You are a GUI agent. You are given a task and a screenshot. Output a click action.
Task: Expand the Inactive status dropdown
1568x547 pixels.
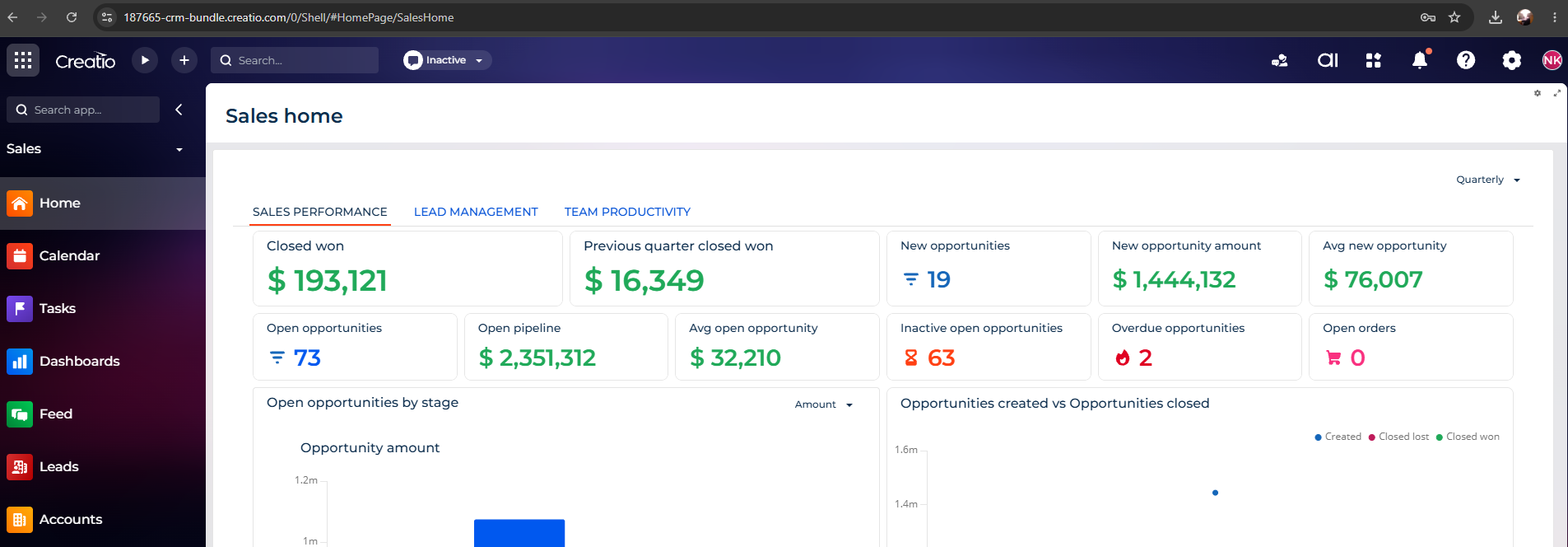tap(447, 60)
